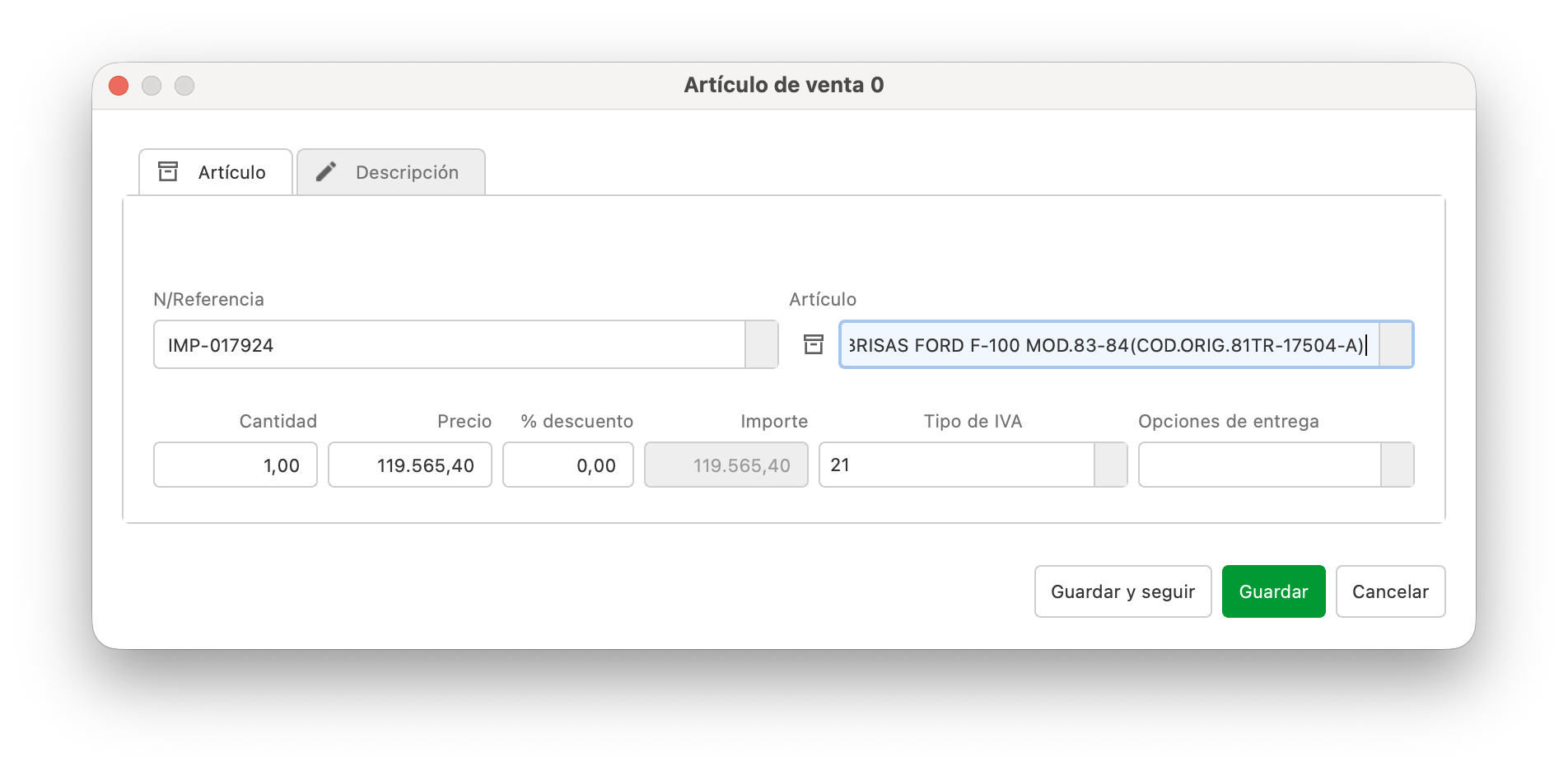The height and width of the screenshot is (771, 1568).
Task: Open the N/Referencia dropdown button
Action: 762,344
